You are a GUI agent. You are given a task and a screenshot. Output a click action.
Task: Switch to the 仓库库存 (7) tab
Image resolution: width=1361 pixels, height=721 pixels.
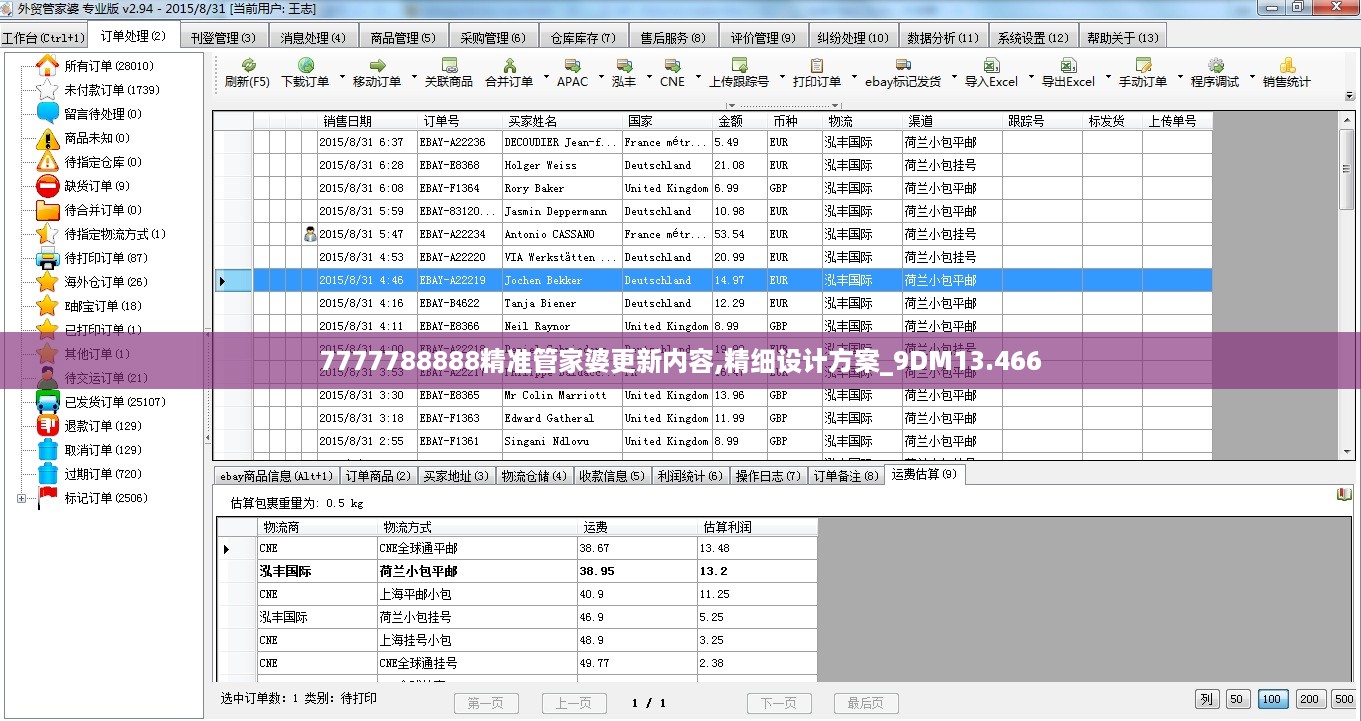tap(582, 37)
